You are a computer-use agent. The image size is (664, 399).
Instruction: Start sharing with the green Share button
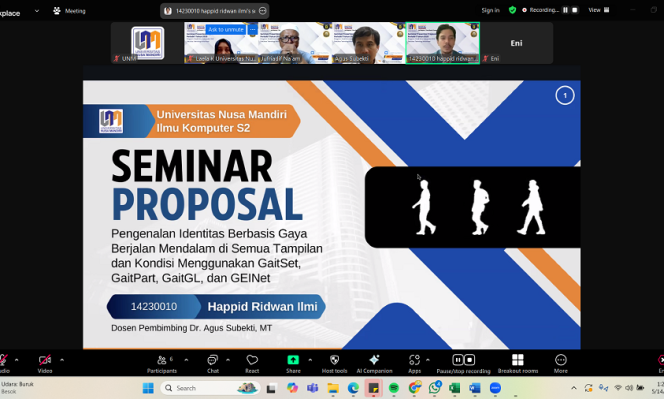coord(293,364)
